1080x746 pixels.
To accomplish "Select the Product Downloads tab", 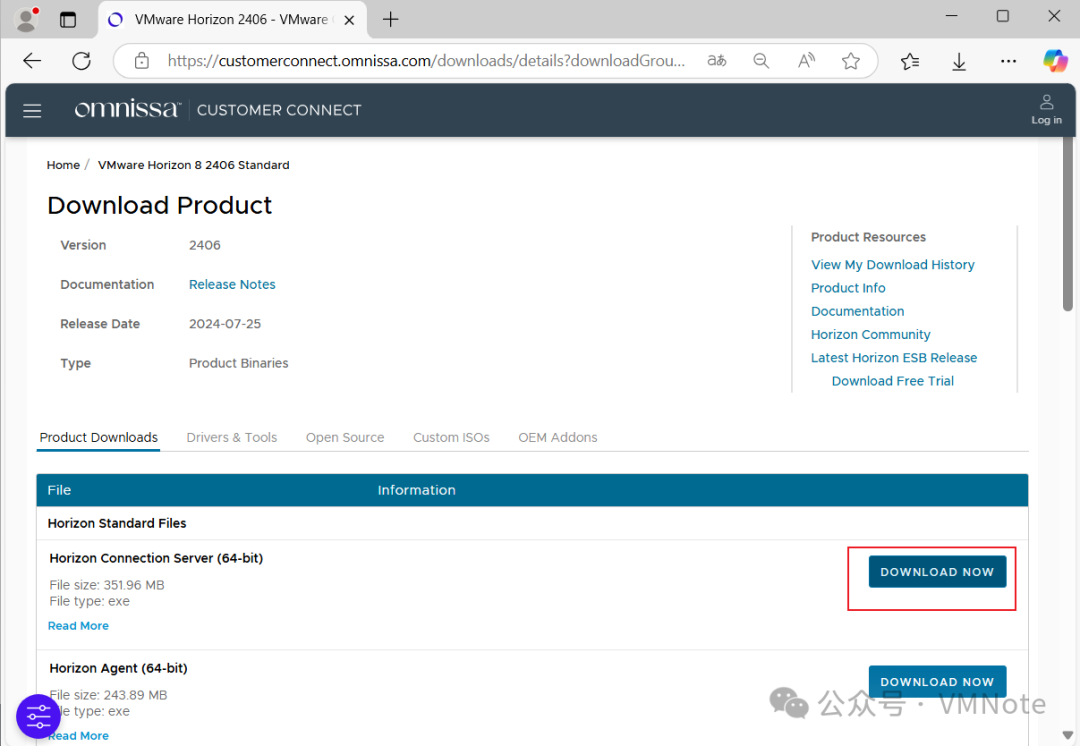I will pos(98,437).
